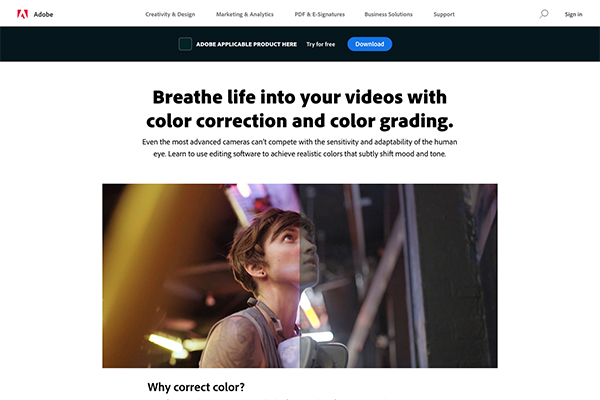
Task: Click the Breathe life into your videos headline
Action: [x=300, y=109]
